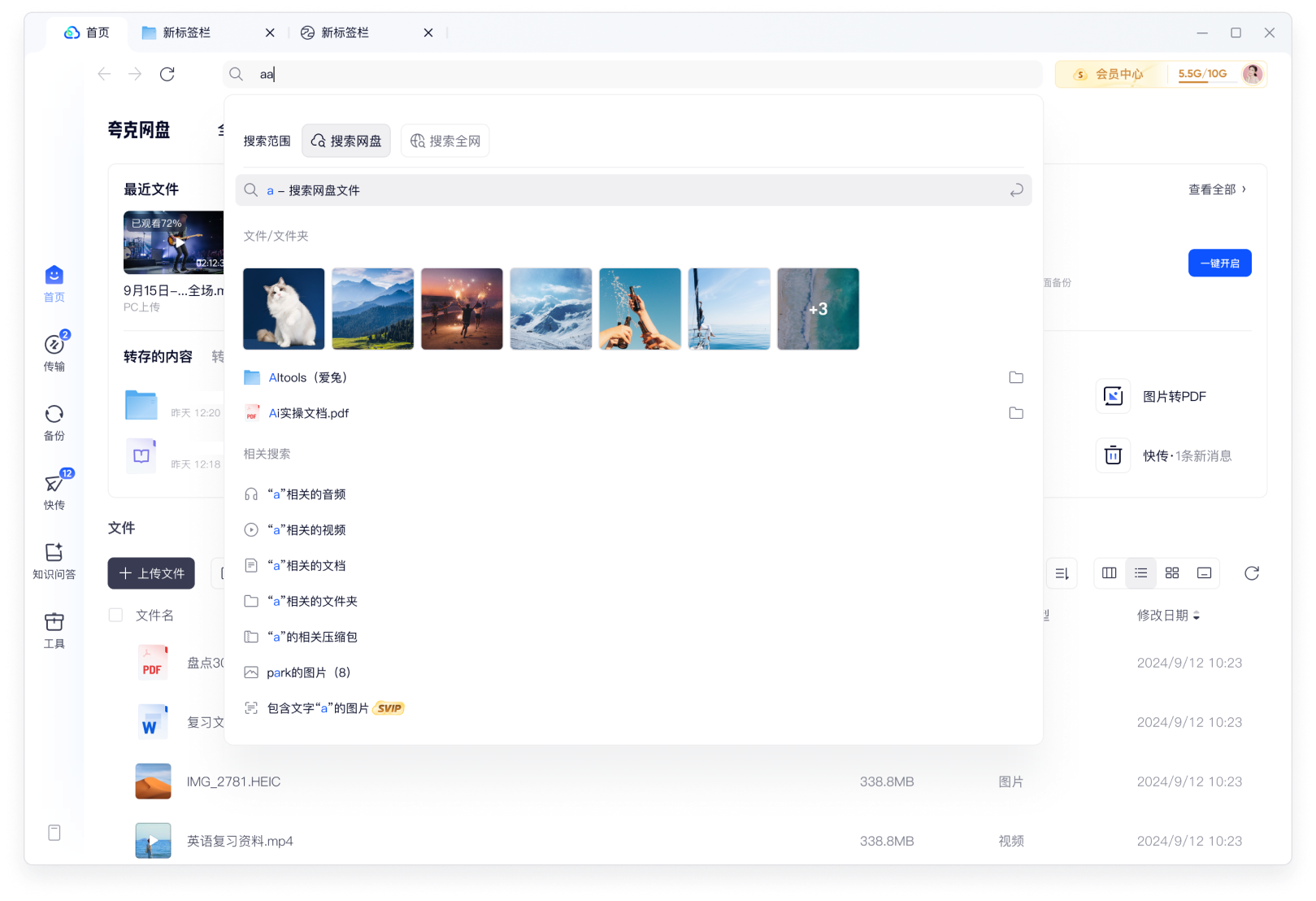
Task: Click the phone icon at sidebar bottom
Action: click(54, 833)
